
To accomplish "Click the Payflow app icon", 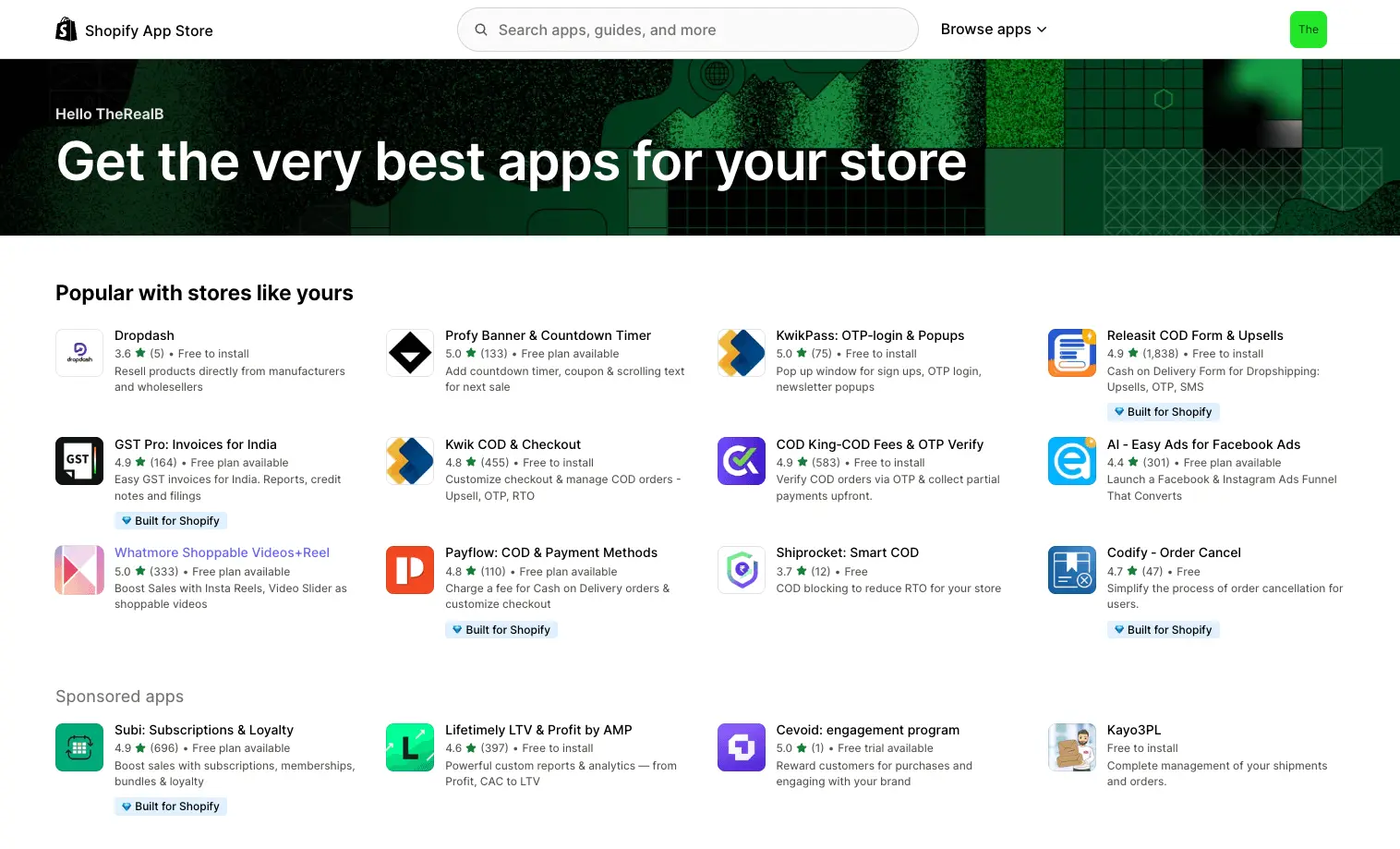I will coord(409,569).
